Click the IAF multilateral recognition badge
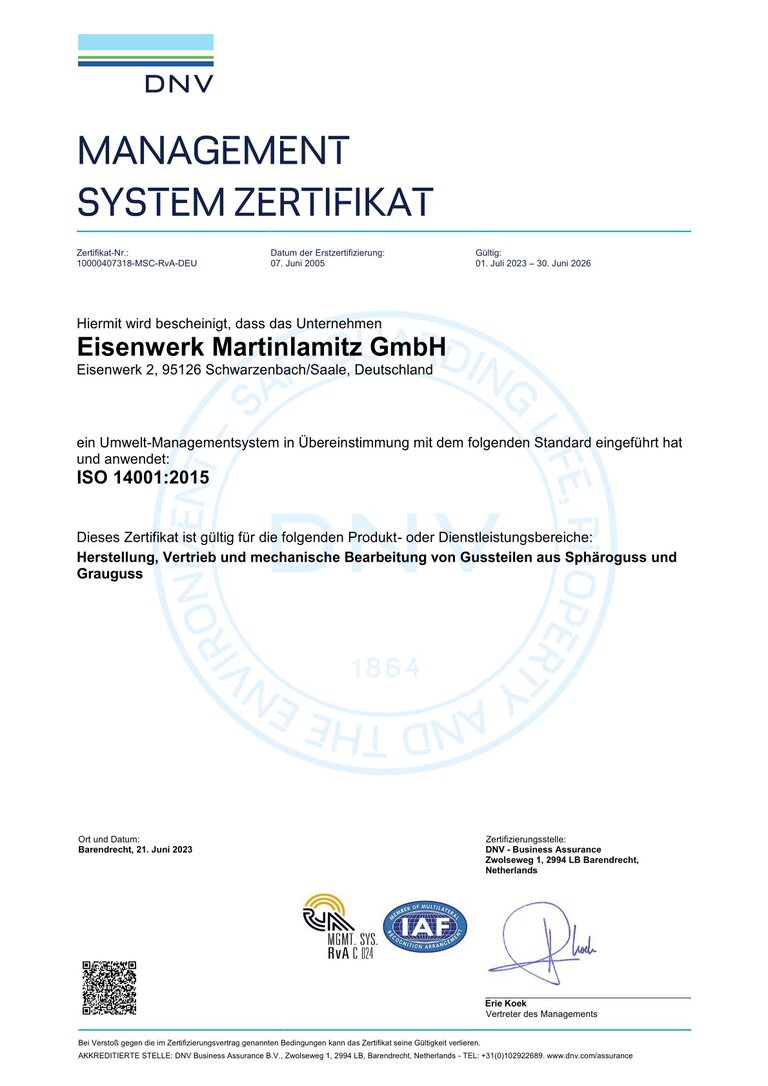This screenshot has height=1086, width=768. [x=425, y=927]
